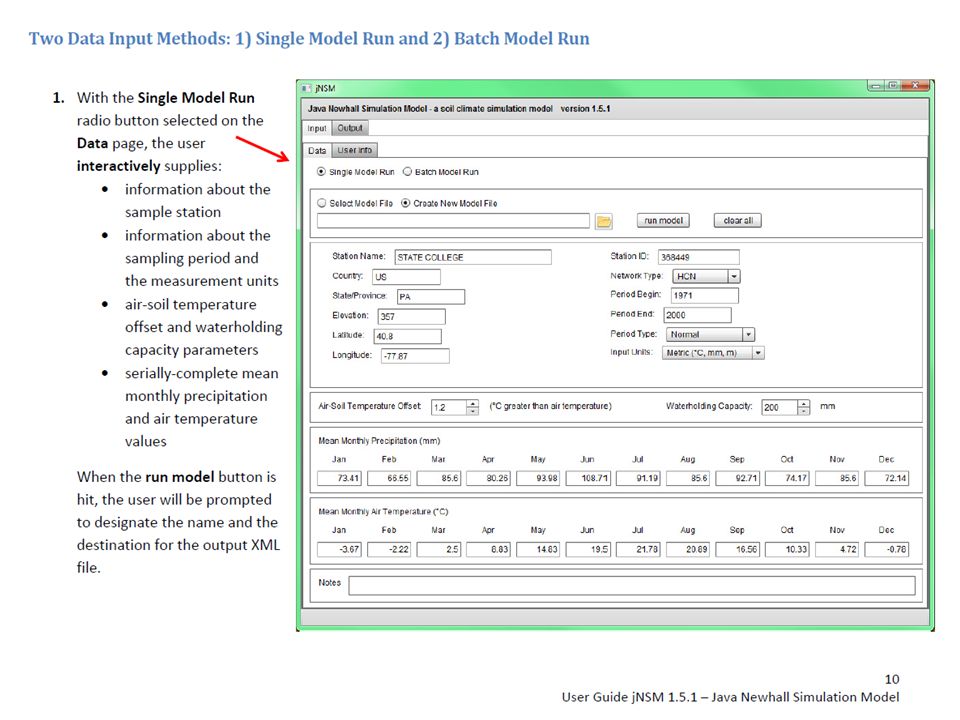Click the Waterholding Capacity value 200
The height and width of the screenshot is (720, 960).
click(779, 408)
